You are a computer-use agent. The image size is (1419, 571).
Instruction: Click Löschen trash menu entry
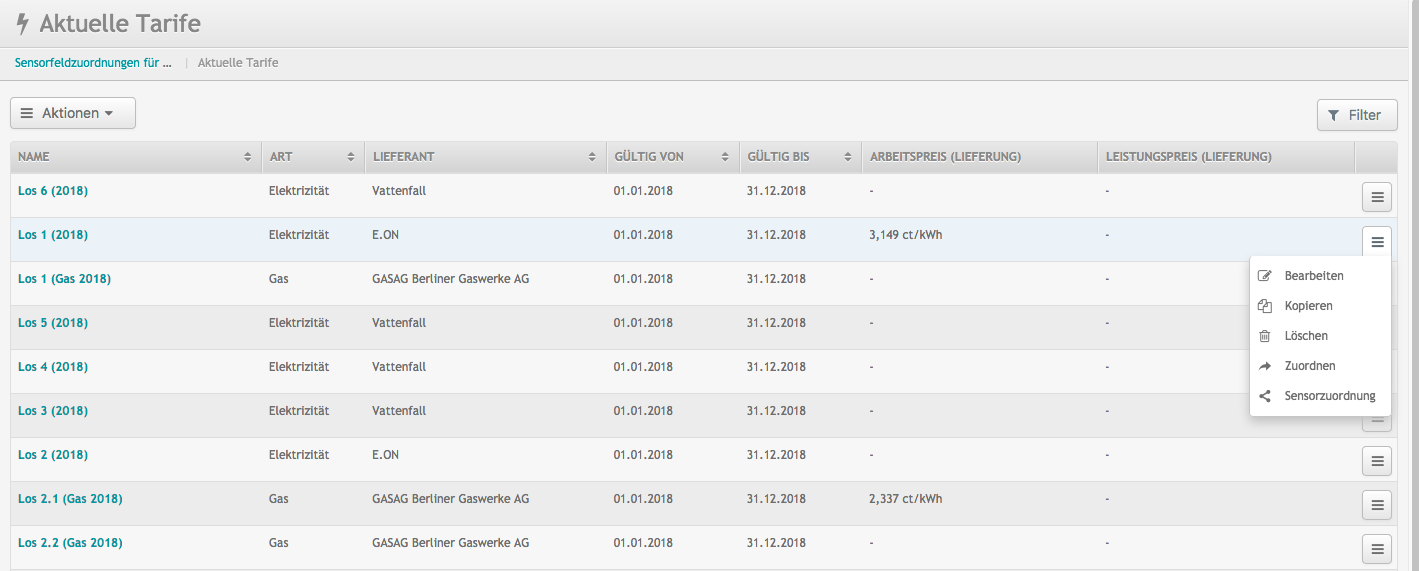[1305, 336]
